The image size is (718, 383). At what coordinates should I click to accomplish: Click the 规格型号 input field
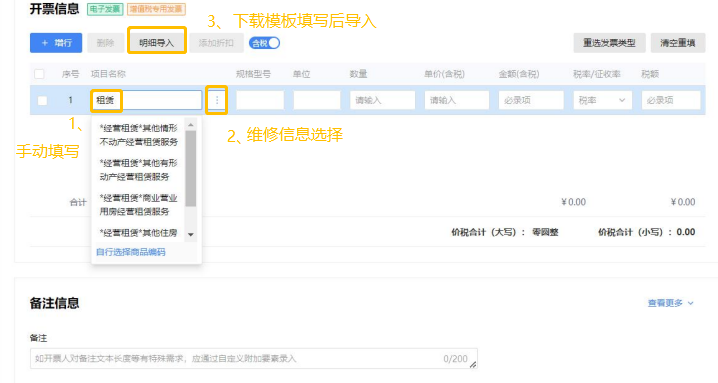point(260,100)
